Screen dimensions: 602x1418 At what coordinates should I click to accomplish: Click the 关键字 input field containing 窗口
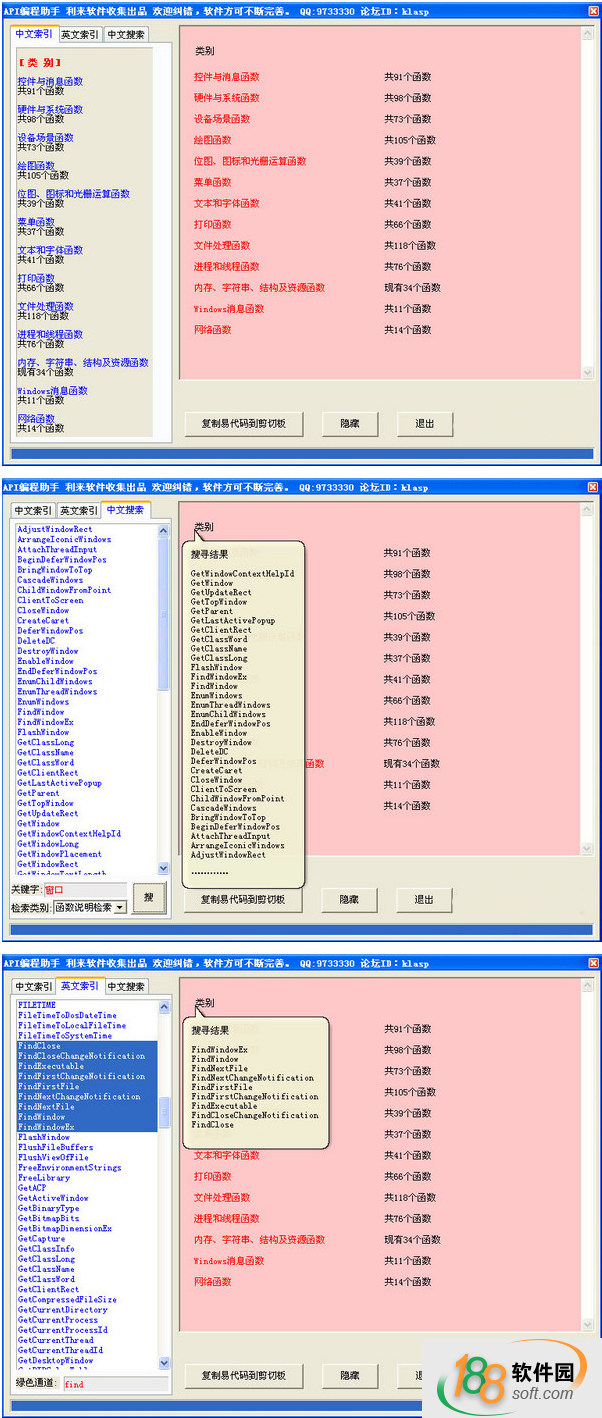tap(84, 889)
